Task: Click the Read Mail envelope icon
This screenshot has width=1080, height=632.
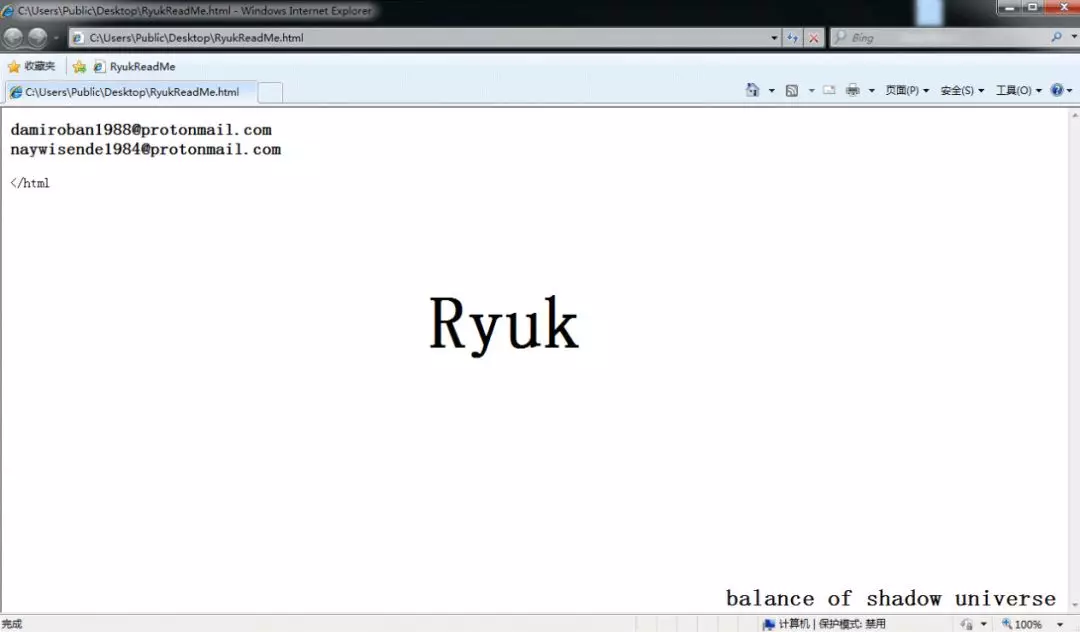Action: (x=829, y=90)
